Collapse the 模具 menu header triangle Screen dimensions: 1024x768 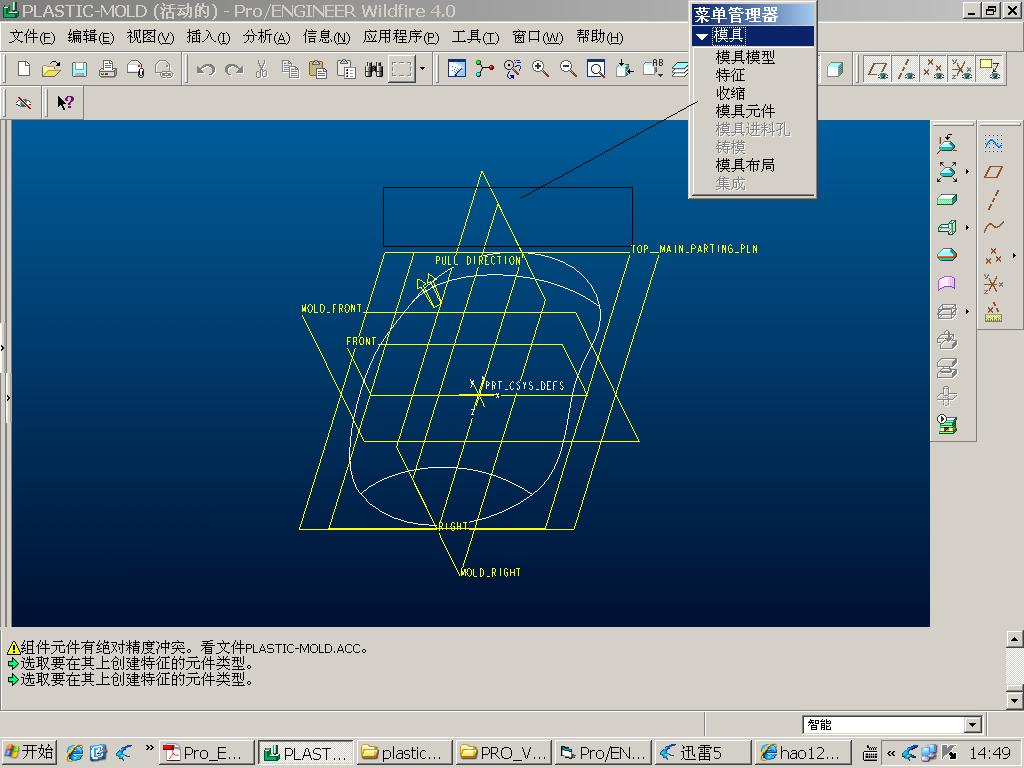[x=702, y=37]
